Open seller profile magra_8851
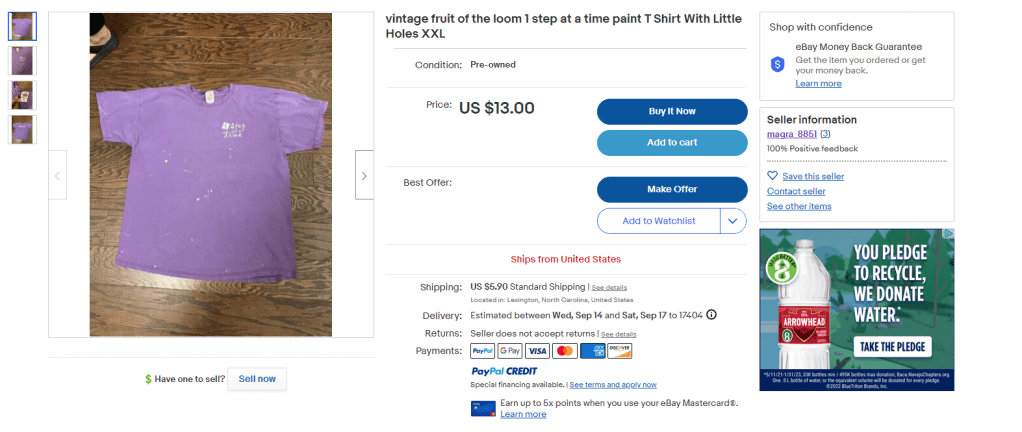Viewport: 1022px width, 432px height. point(792,134)
